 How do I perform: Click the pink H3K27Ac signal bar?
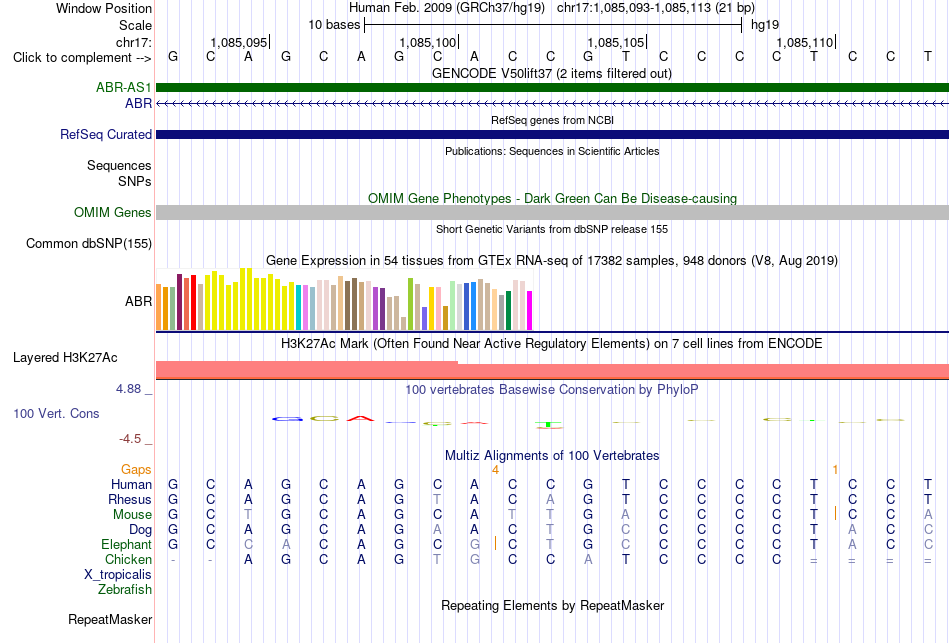552,371
